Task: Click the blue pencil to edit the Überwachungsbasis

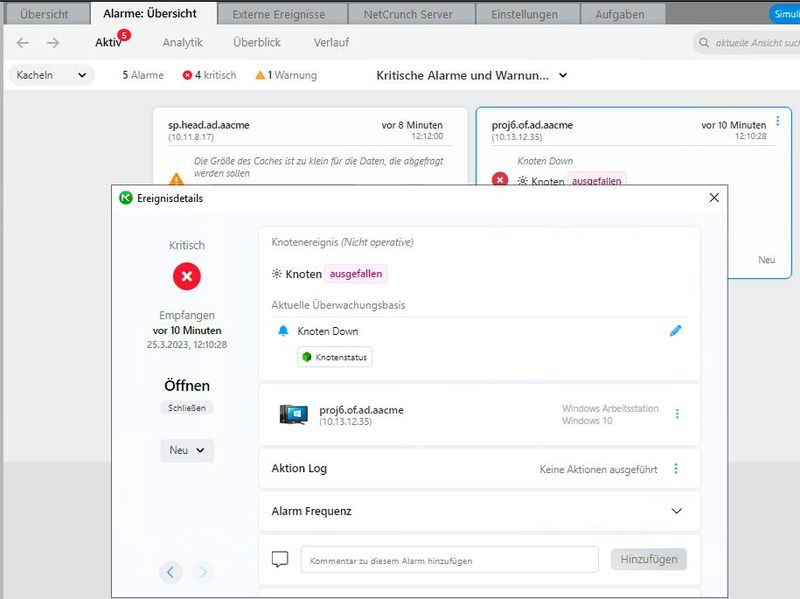Action: [x=676, y=331]
